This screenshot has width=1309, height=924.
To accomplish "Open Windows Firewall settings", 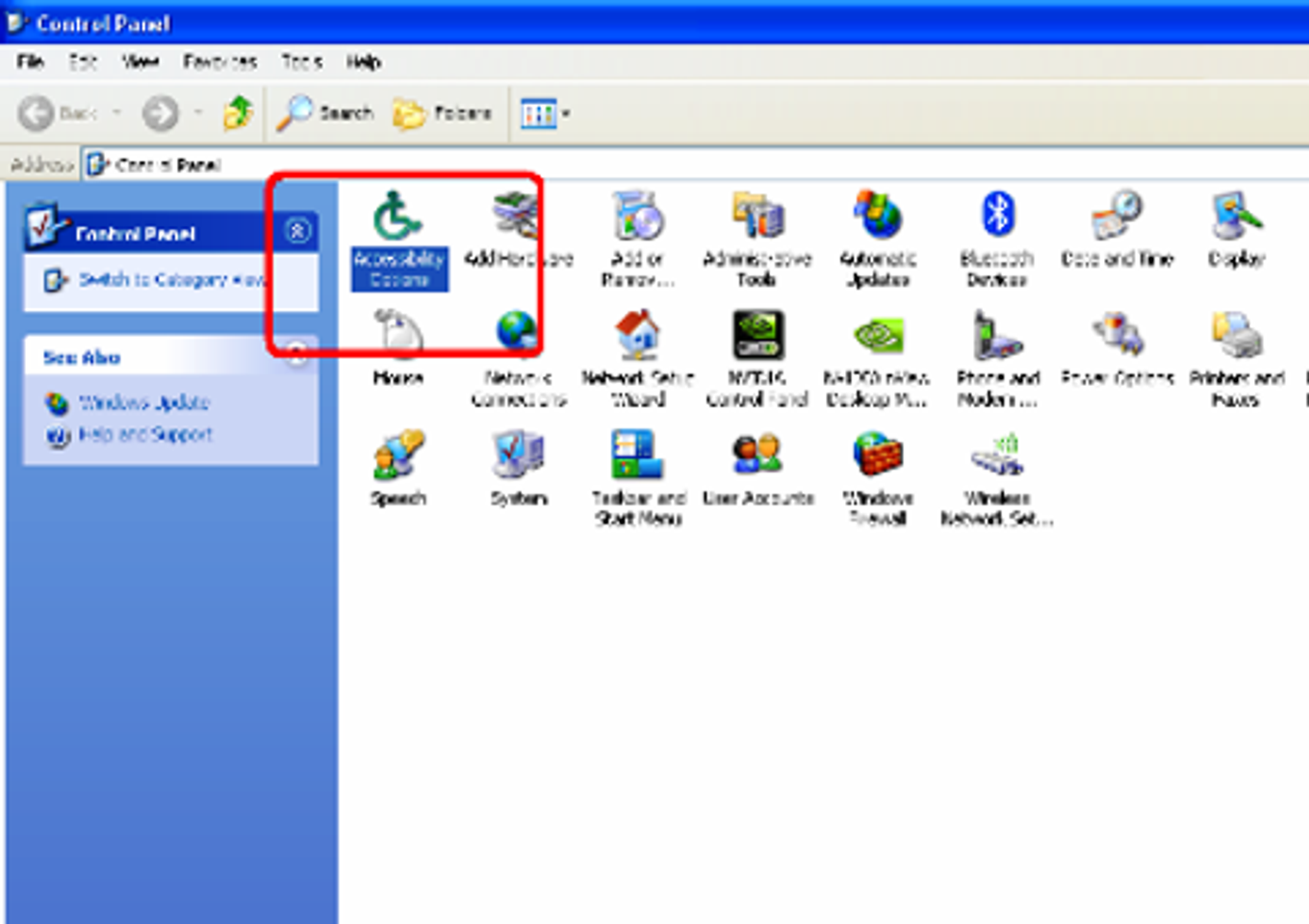I will (878, 457).
